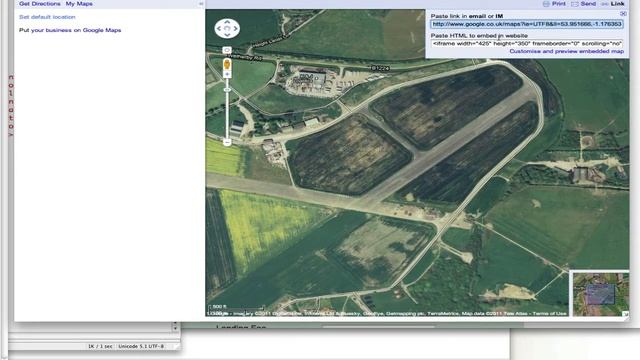
Task: Zoom out with the minus button
Action: click(x=227, y=142)
